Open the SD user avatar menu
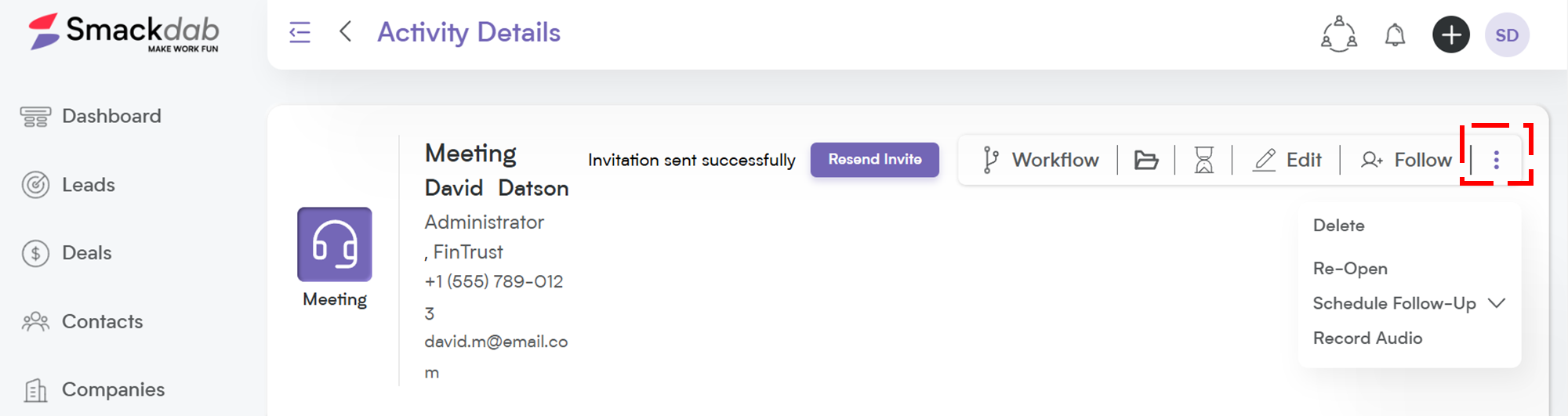1568x416 pixels. [1507, 34]
